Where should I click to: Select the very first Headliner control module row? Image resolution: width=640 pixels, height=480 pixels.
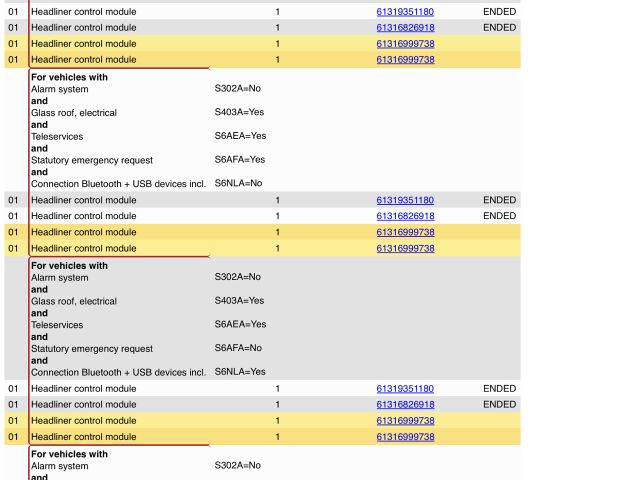(84, 12)
